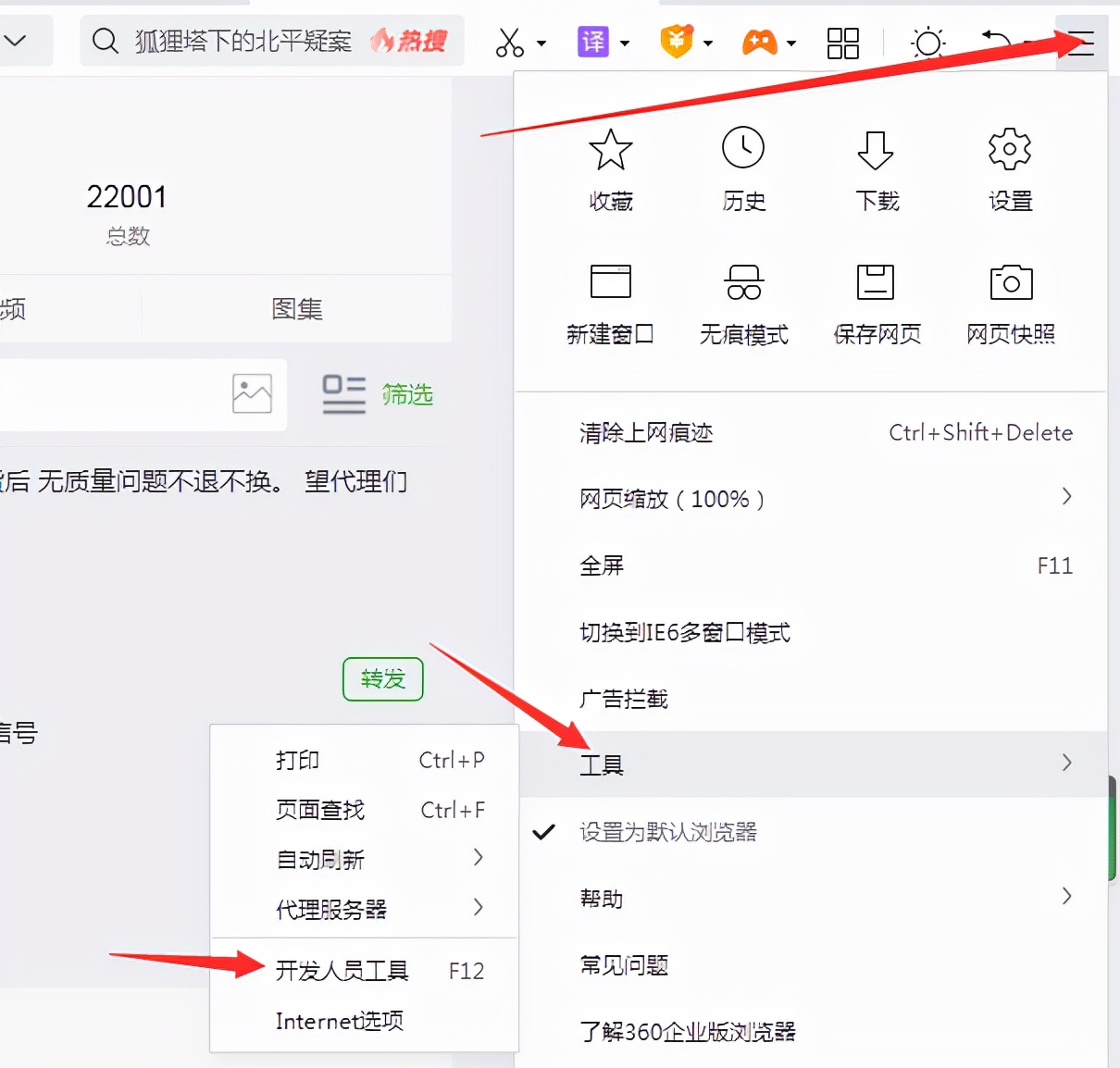The height and width of the screenshot is (1068, 1120).
Task: Open the dropdown beside the translate icon
Action: (625, 43)
